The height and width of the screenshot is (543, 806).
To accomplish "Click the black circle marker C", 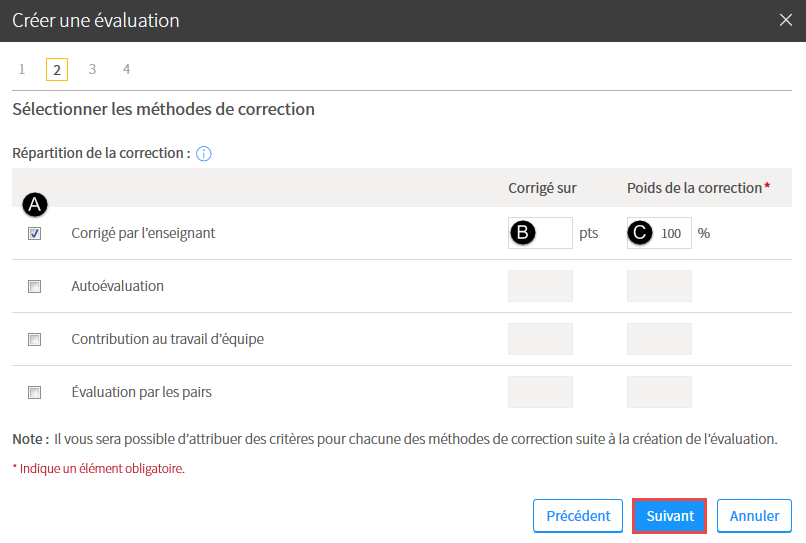I will (639, 233).
